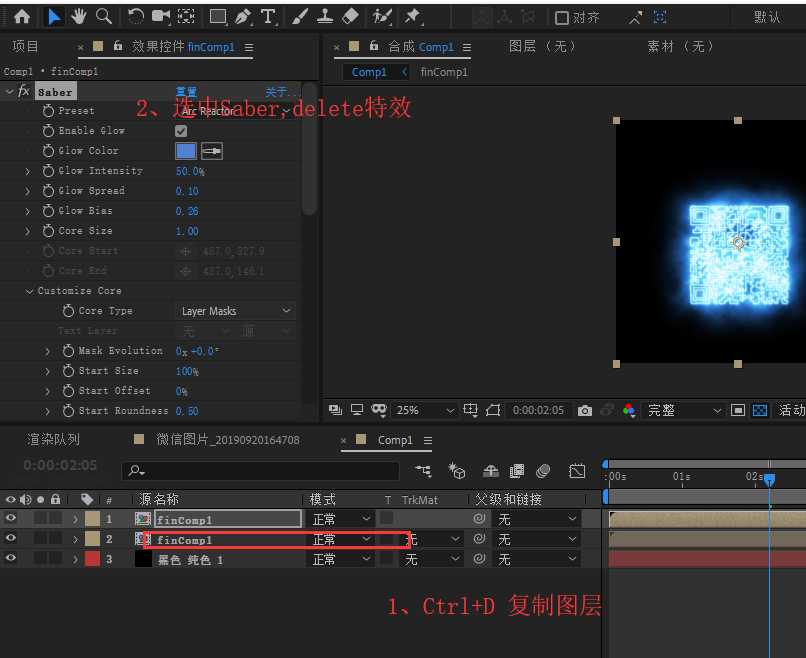This screenshot has width=806, height=658.
Task: Click the Motion Blur enable icon
Action: (543, 470)
